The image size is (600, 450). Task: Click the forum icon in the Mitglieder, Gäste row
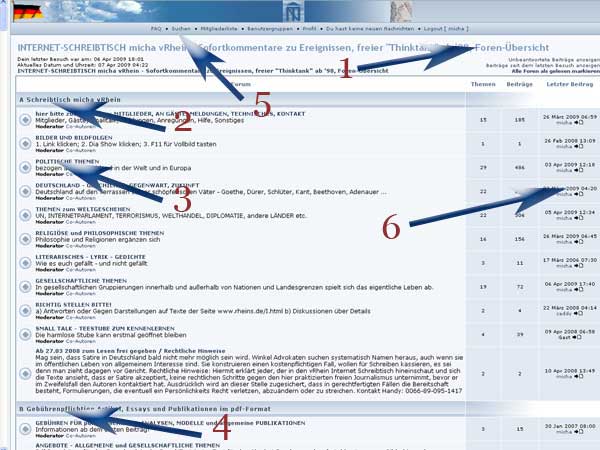[x=25, y=120]
